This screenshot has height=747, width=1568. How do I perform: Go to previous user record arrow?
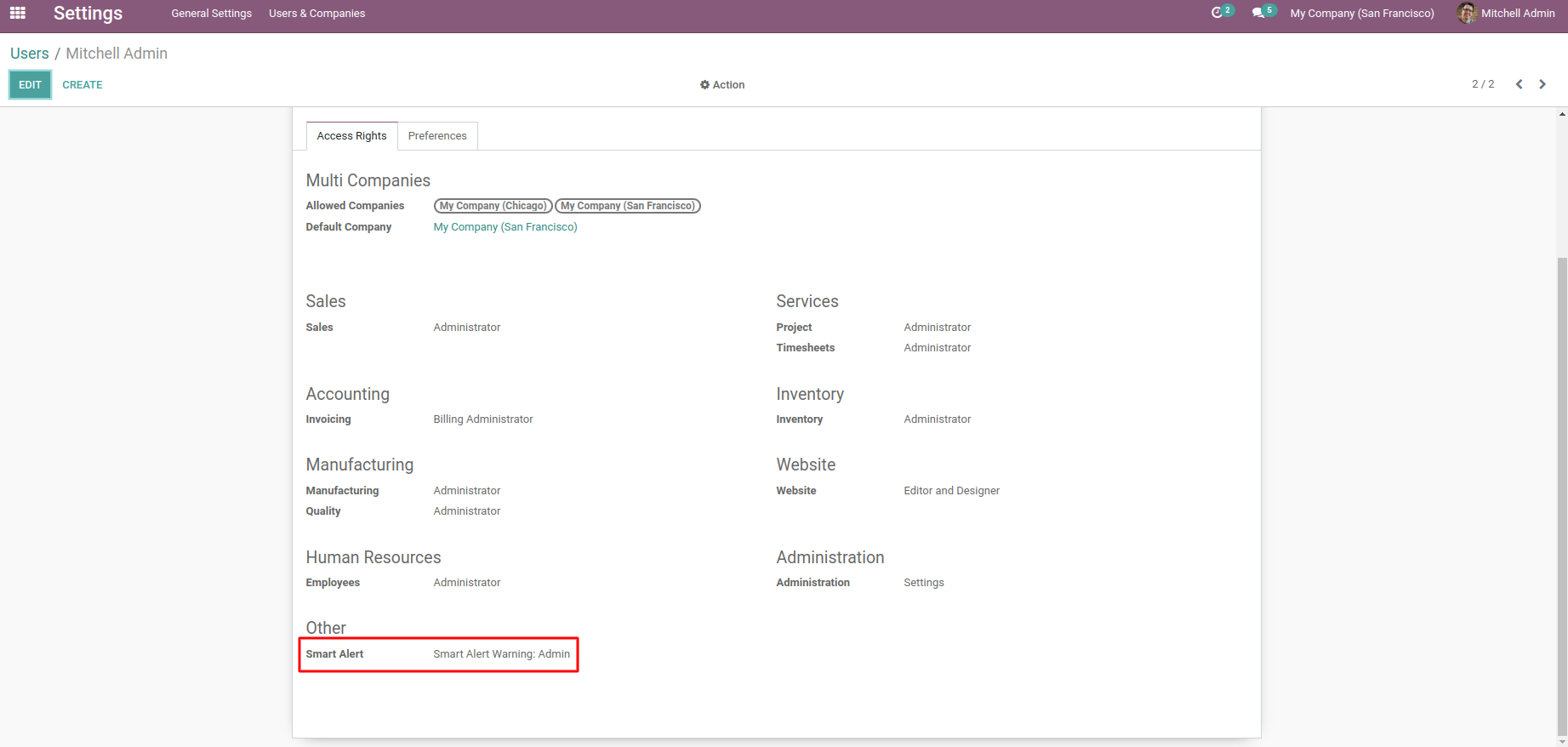click(1519, 84)
